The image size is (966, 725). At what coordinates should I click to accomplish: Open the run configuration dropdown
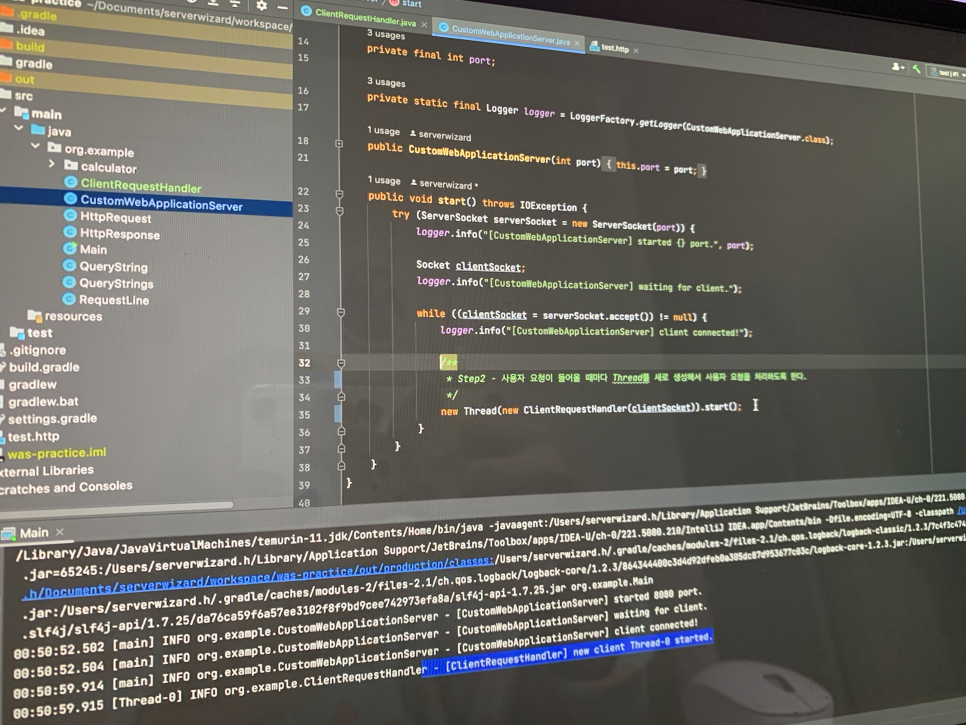tap(948, 73)
